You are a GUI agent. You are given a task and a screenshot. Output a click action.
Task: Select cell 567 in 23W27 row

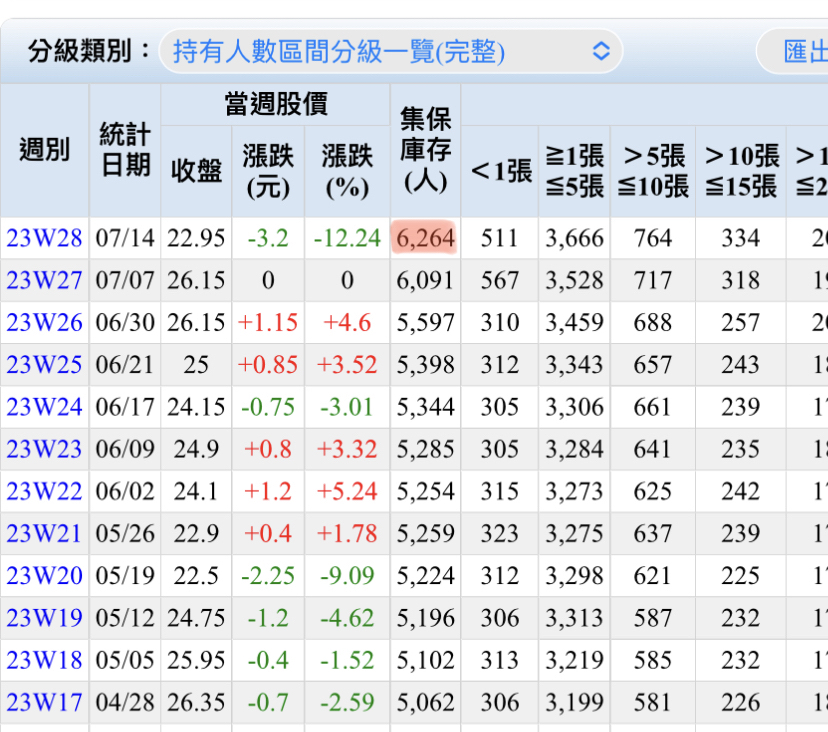(x=500, y=280)
